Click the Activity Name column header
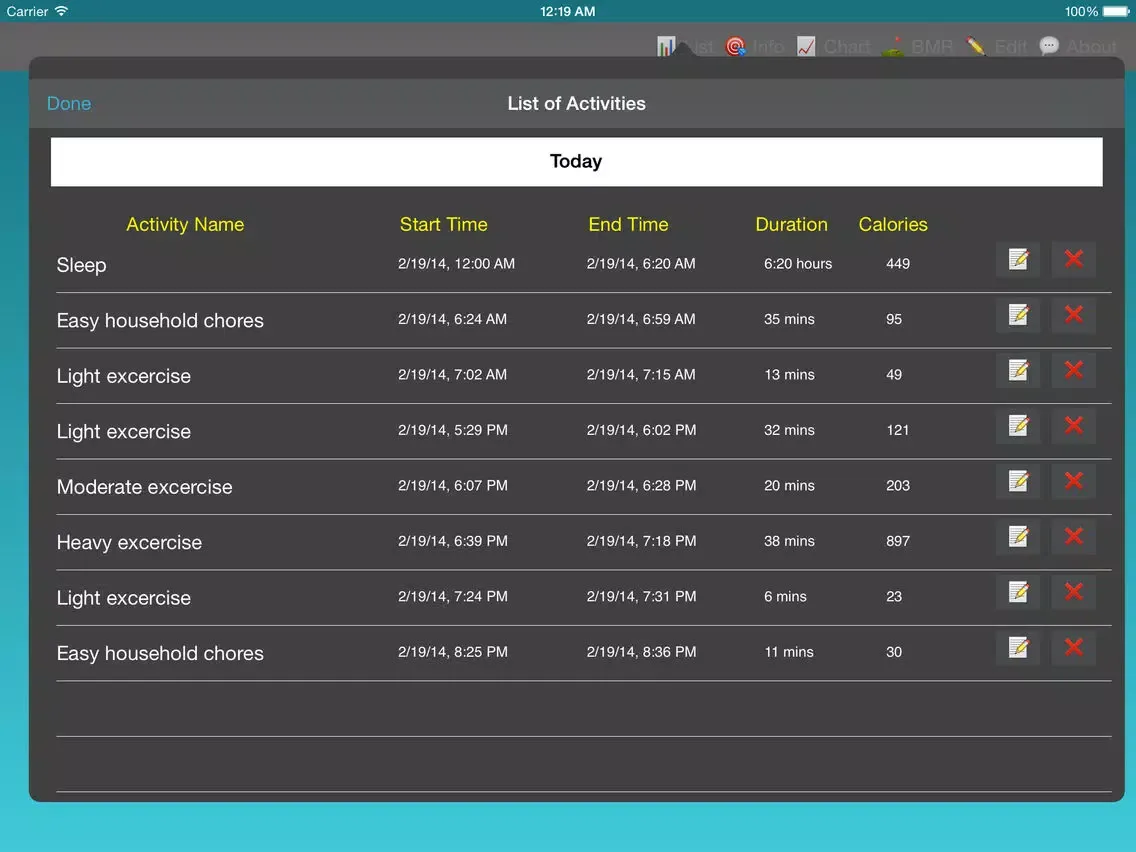The height and width of the screenshot is (852, 1136). (x=185, y=225)
